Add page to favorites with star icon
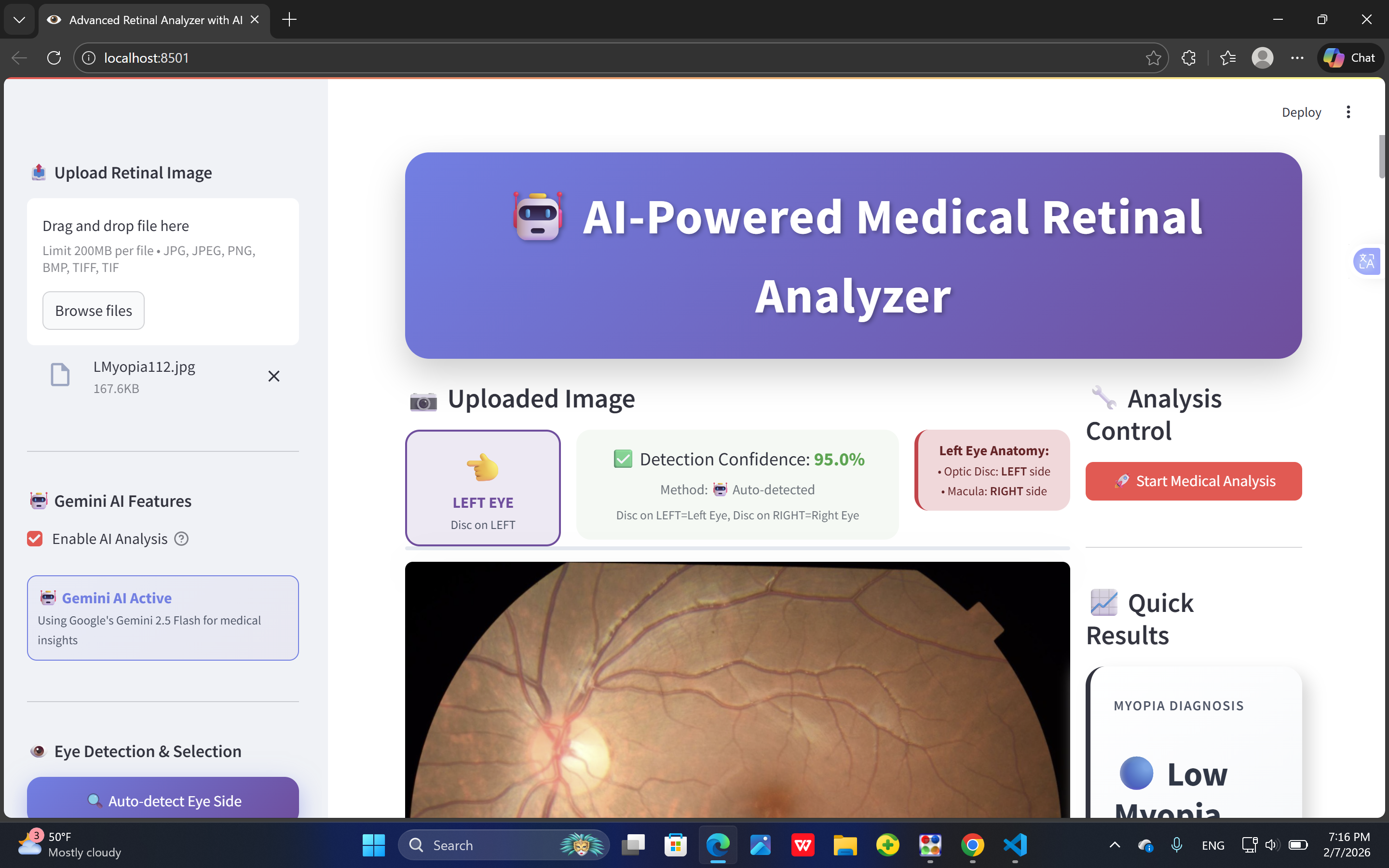Screen dimensions: 1389x868 click(1153, 58)
